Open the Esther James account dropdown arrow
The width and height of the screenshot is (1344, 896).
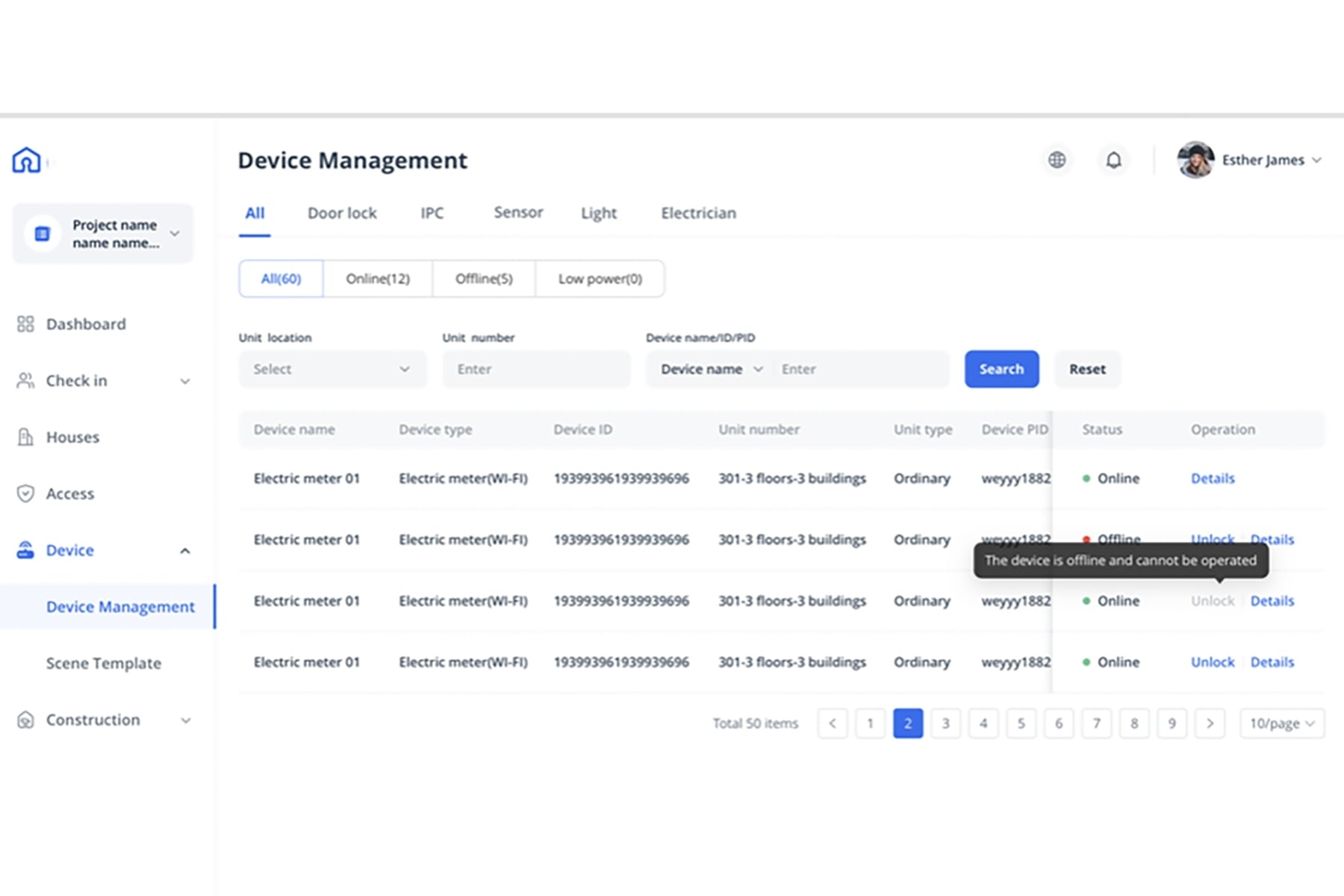[x=1316, y=160]
